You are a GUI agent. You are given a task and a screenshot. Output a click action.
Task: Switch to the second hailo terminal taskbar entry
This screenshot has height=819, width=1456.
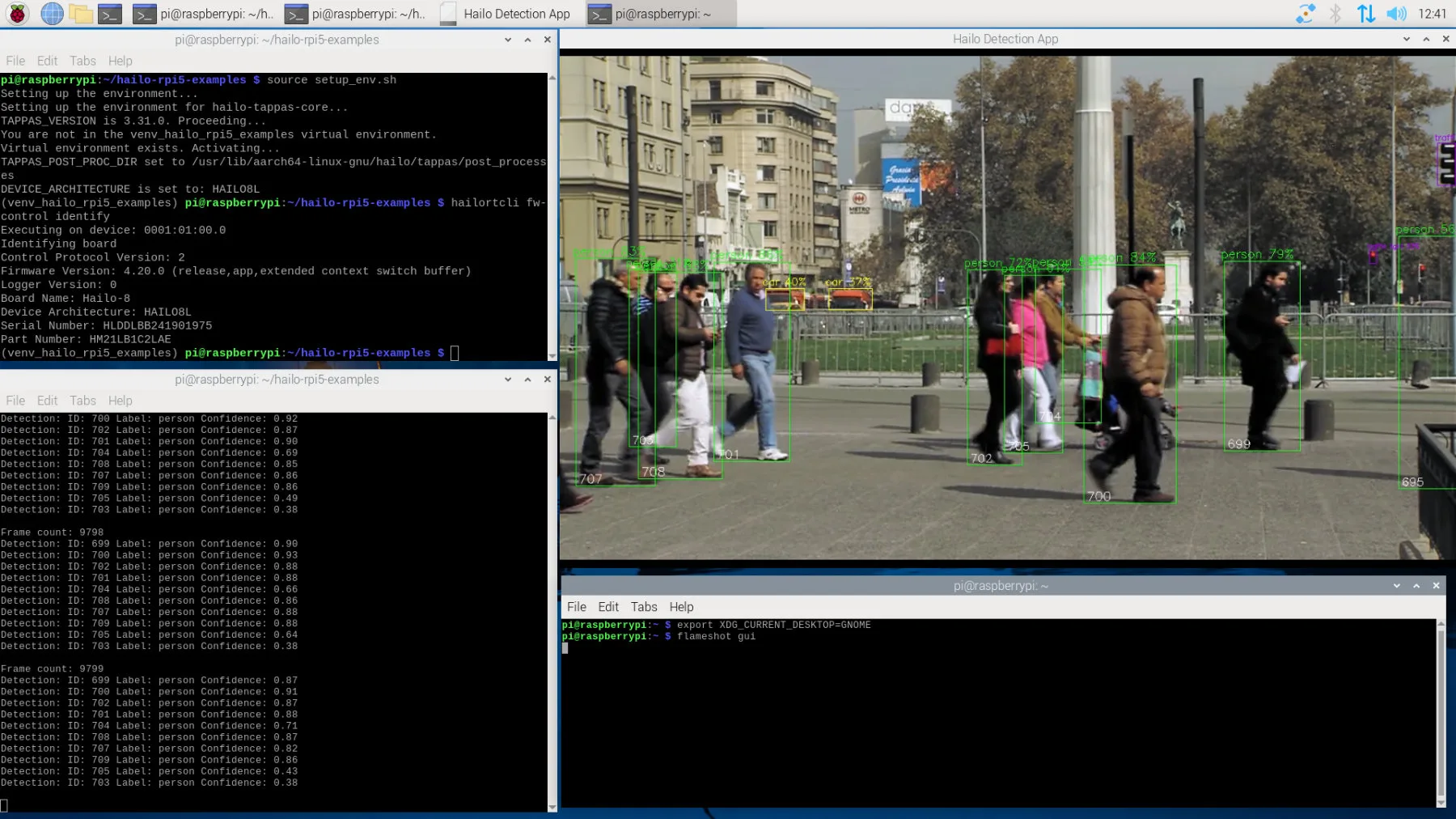coord(355,14)
